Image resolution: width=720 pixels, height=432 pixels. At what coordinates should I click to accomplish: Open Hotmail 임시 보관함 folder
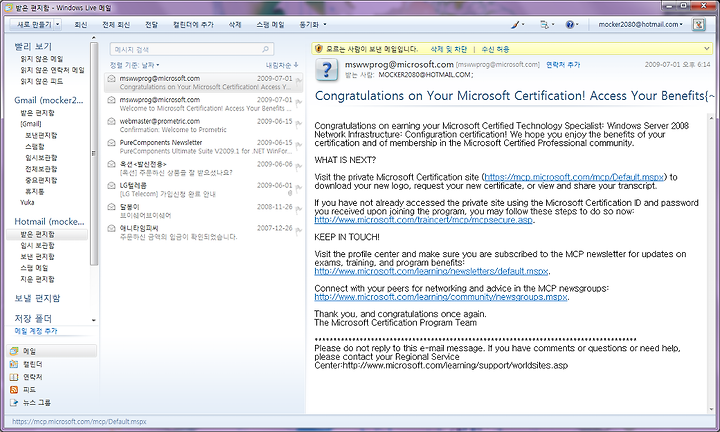(x=37, y=246)
